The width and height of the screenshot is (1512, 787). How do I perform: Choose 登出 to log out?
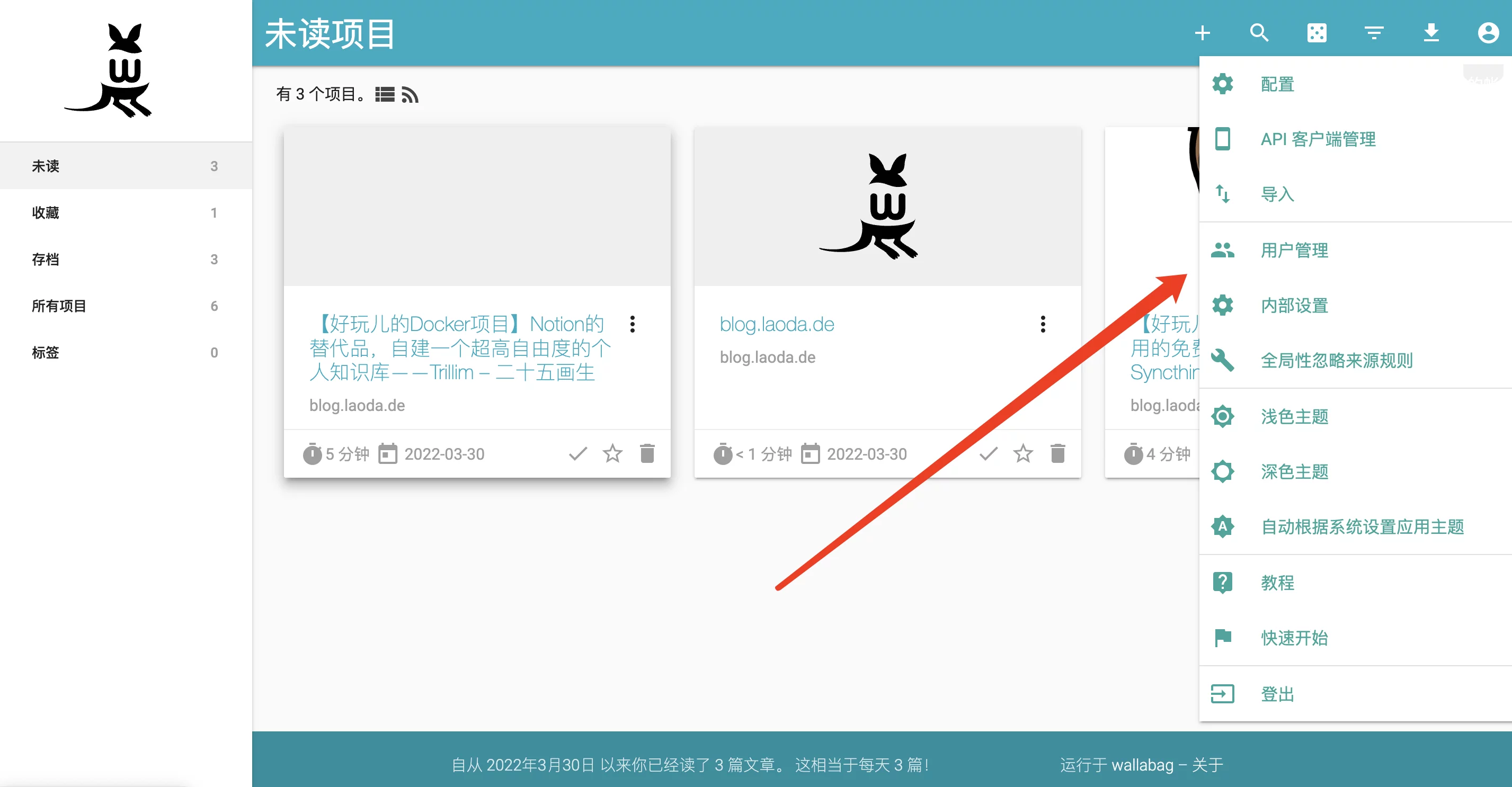click(x=1277, y=694)
